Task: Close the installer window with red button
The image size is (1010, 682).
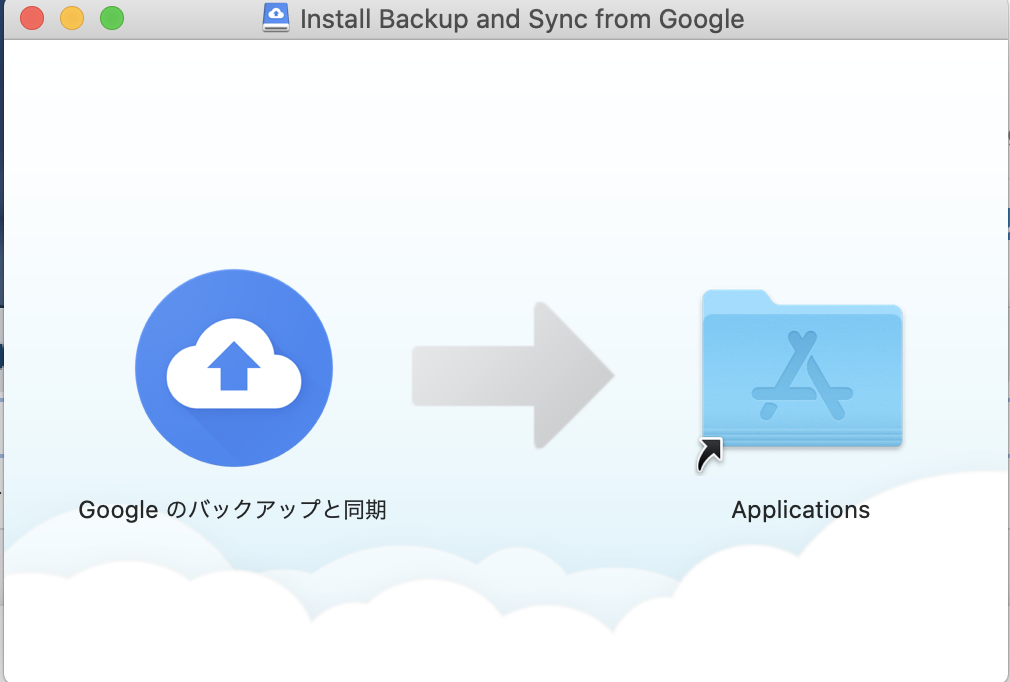Action: click(x=32, y=18)
